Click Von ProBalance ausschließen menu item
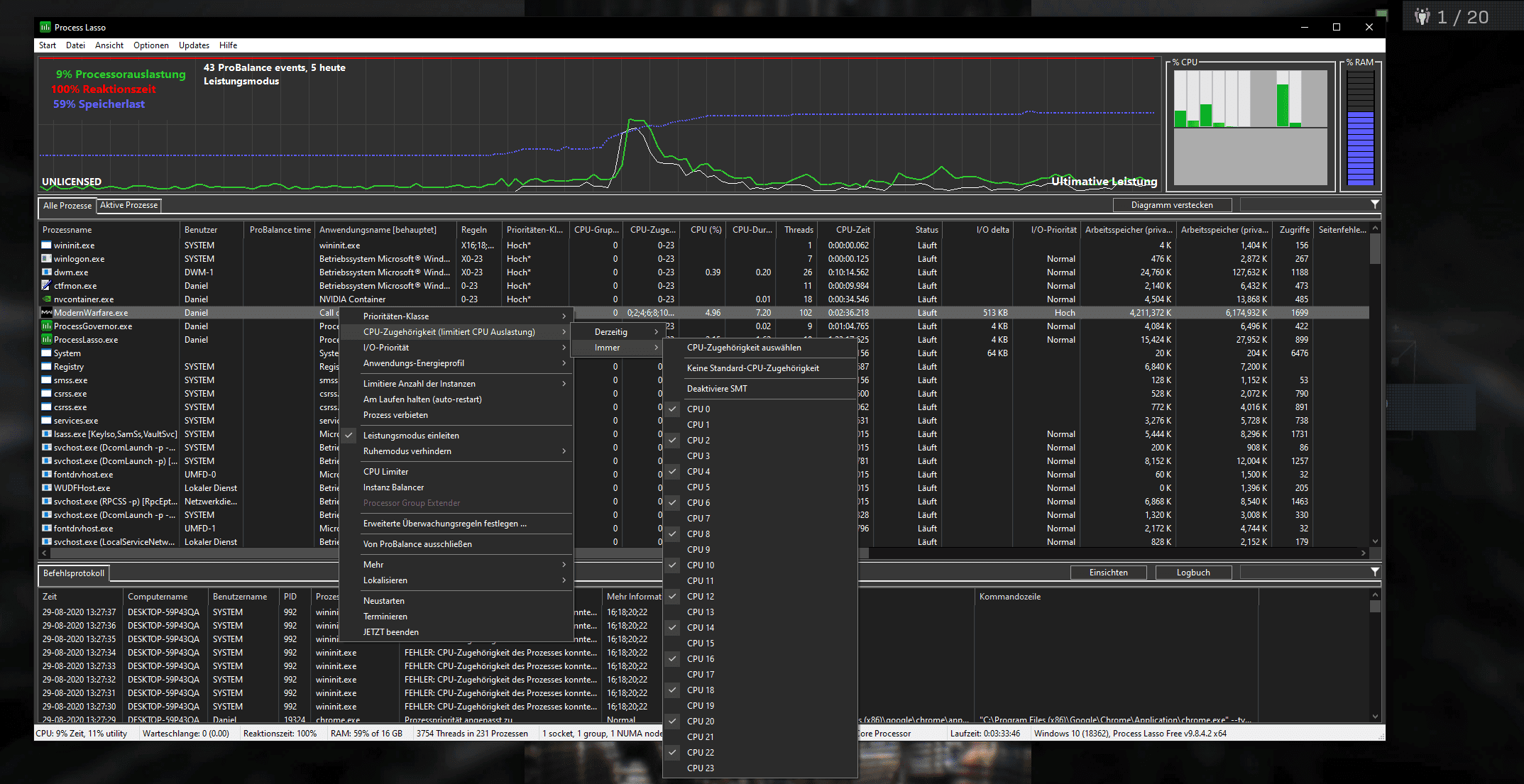 pyautogui.click(x=416, y=544)
